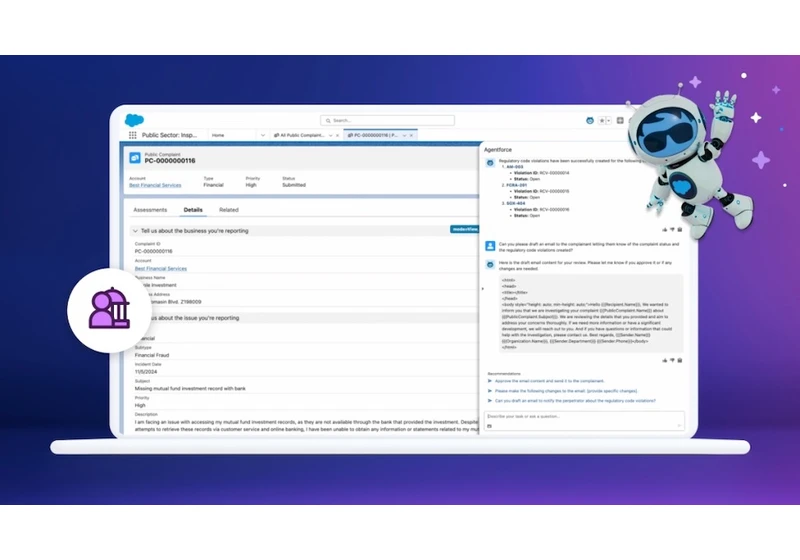The image size is (800, 560).
Task: Thumbs down the draft email response
Action: [672, 360]
